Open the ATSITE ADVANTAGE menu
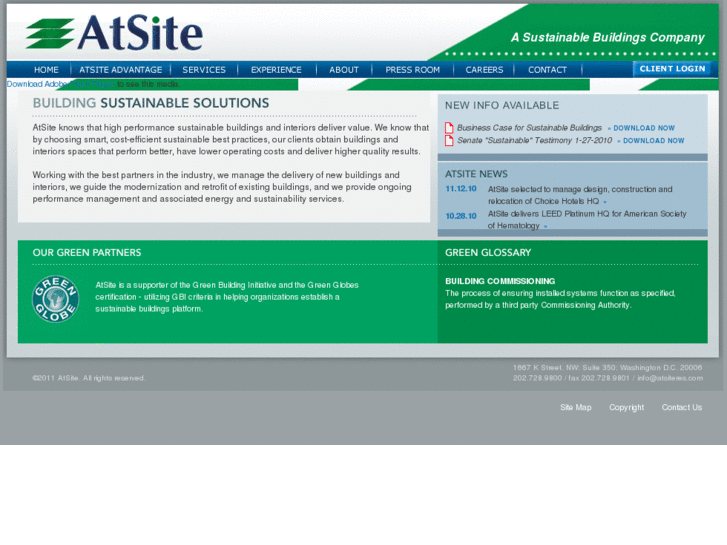The width and height of the screenshot is (727, 545). 121,70
